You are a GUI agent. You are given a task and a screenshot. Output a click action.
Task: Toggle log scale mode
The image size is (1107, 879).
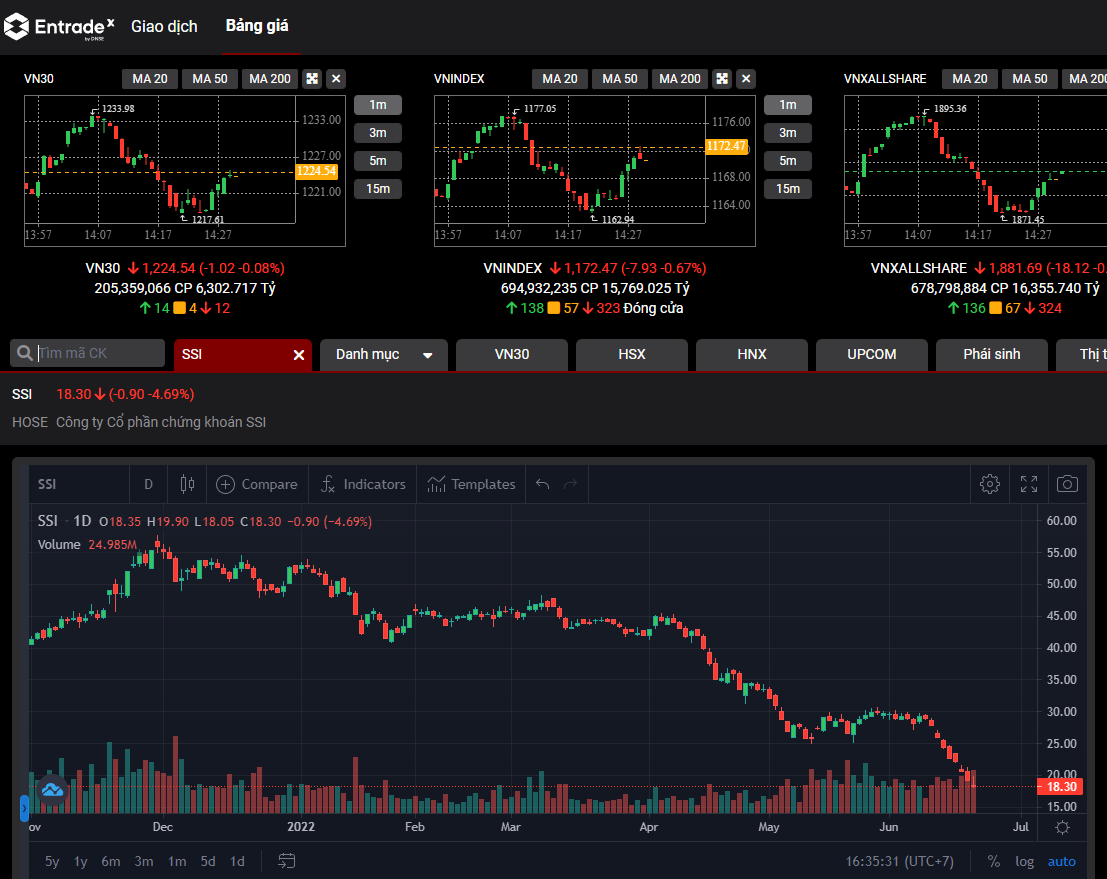1024,861
